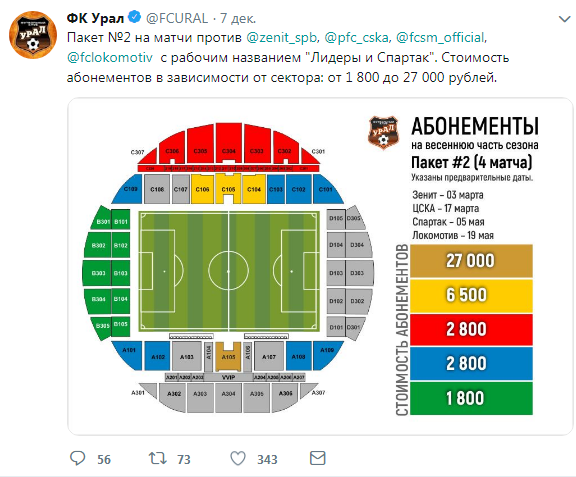
Task: Click the ФК Урал account name
Action: 95,18
